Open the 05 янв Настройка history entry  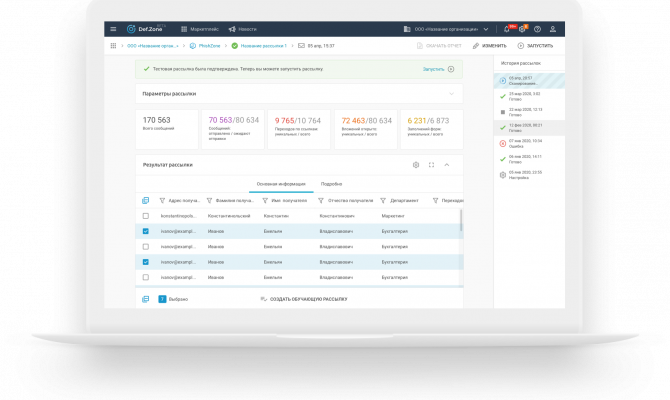point(529,175)
